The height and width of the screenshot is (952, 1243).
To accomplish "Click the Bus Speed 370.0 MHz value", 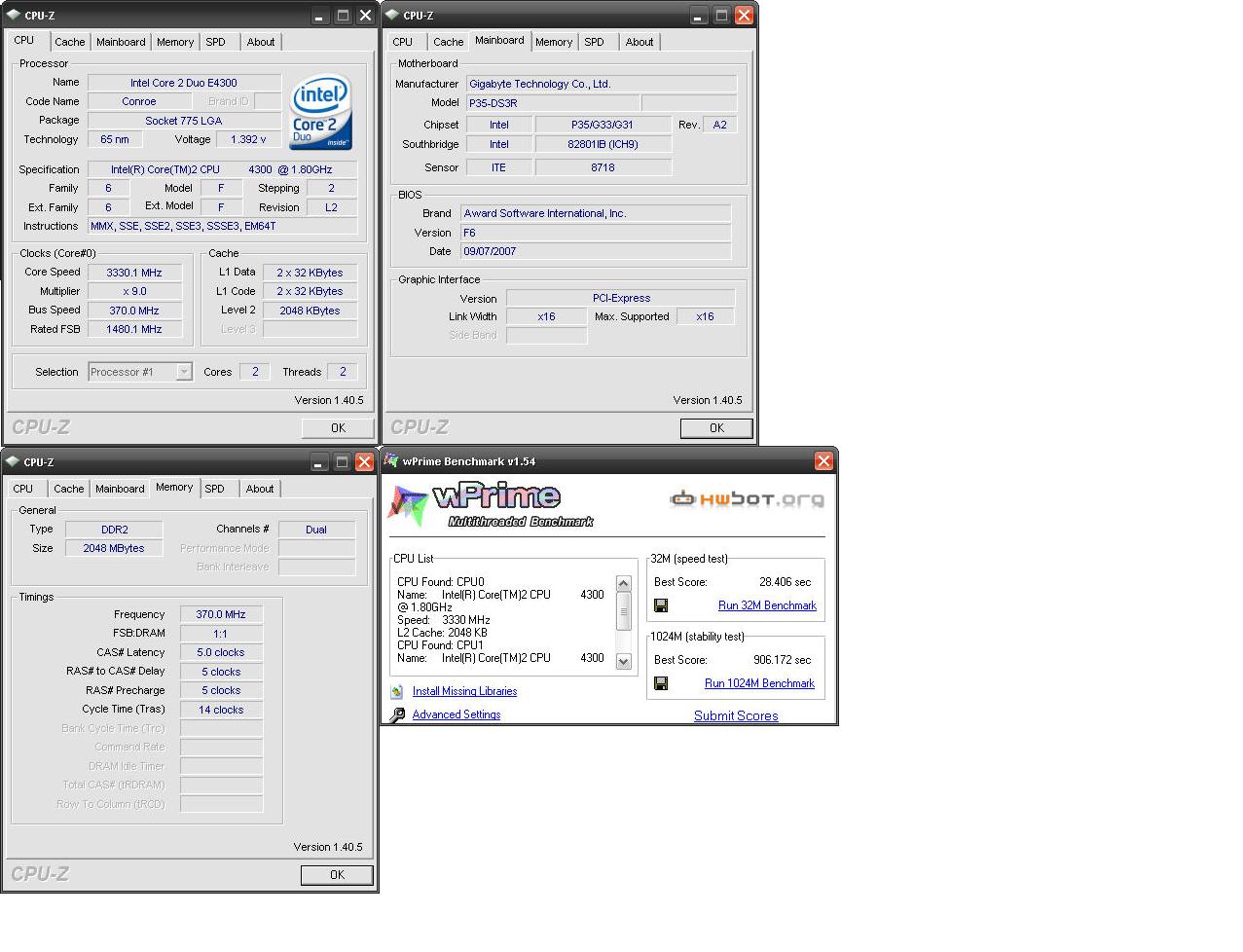I will coord(134,311).
